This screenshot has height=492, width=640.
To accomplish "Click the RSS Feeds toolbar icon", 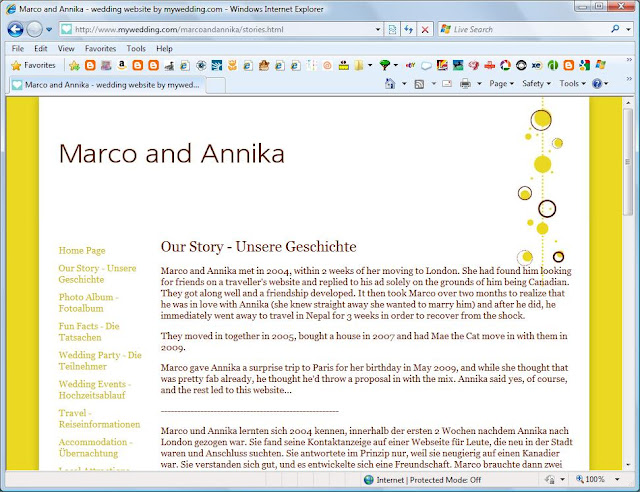I will pos(419,84).
